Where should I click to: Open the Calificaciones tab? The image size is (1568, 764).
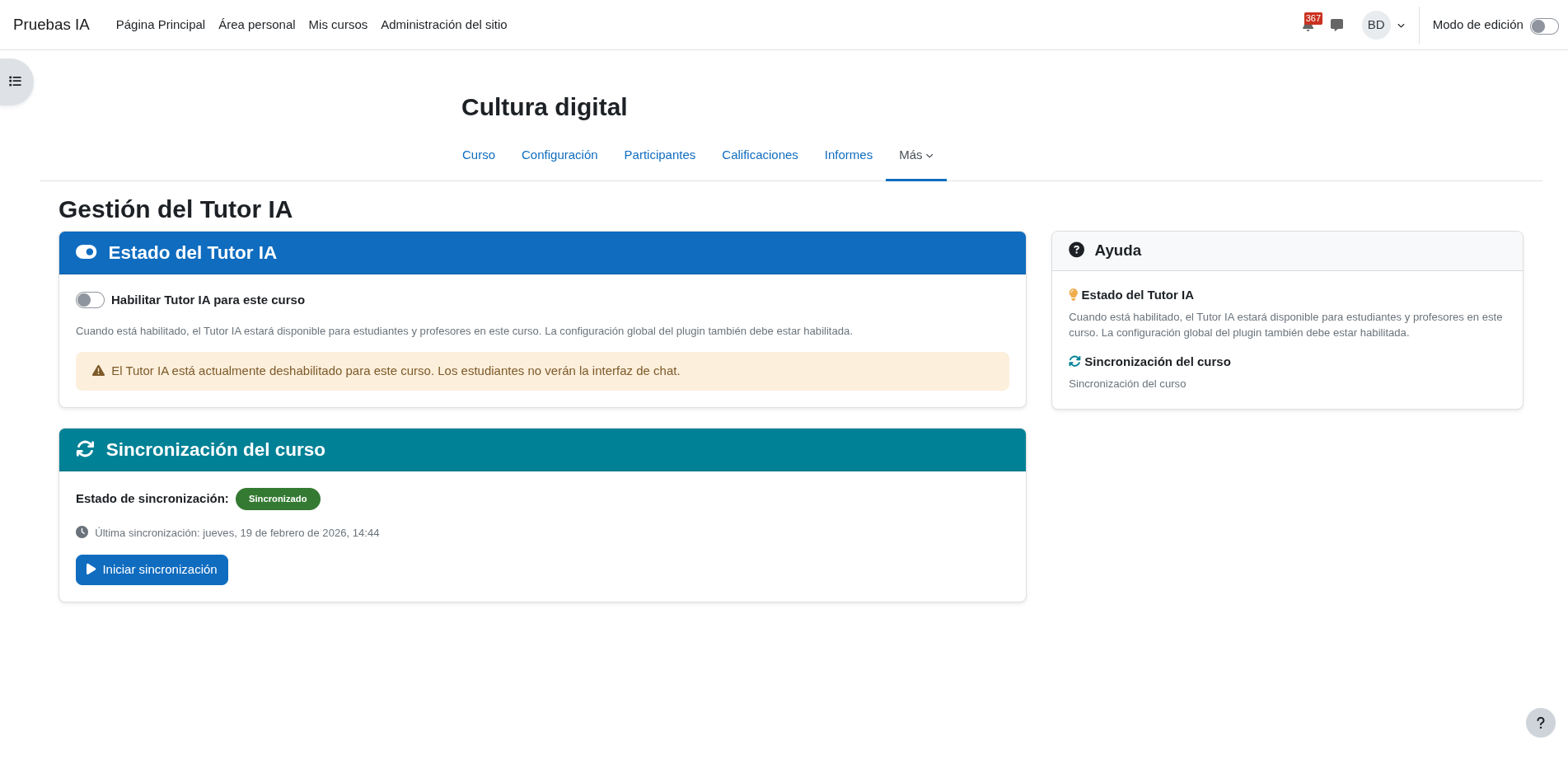point(760,155)
